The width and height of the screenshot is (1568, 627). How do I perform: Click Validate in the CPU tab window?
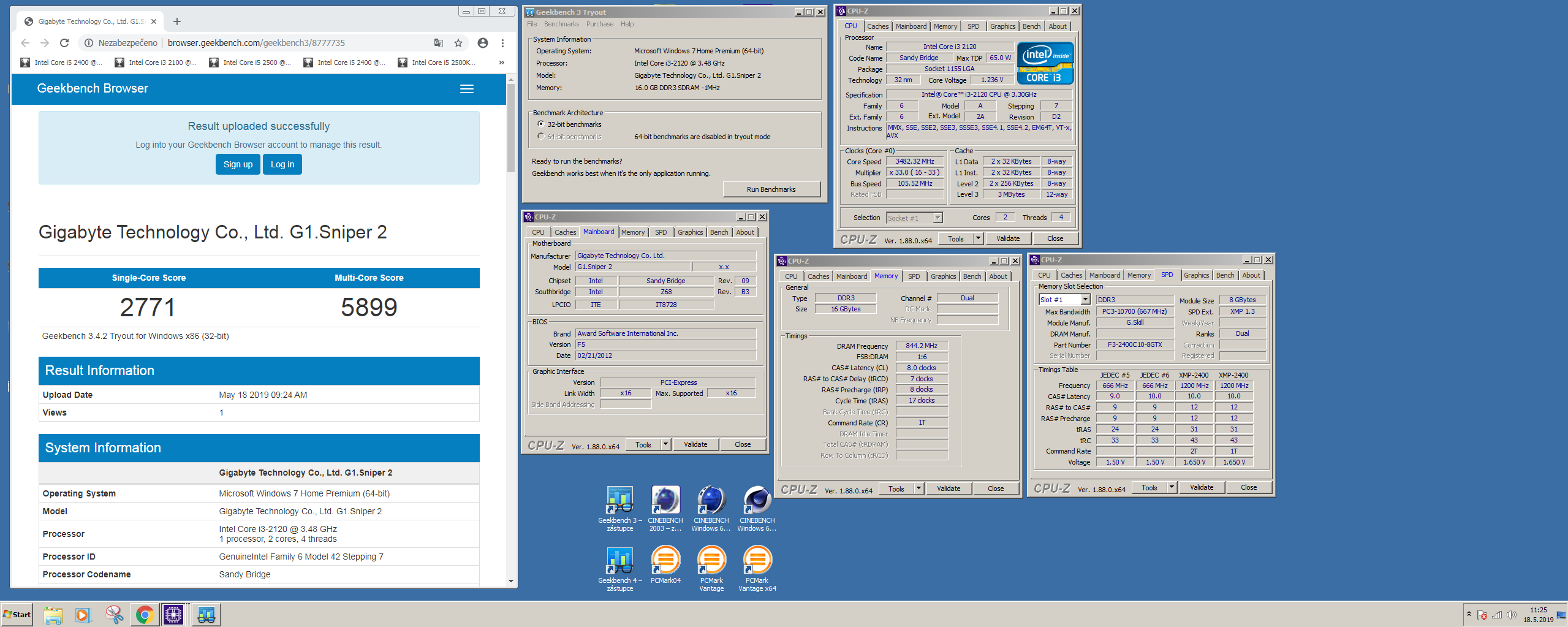(x=1008, y=238)
